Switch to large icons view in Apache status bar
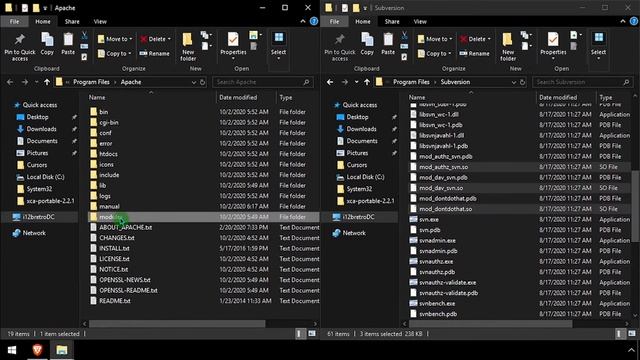Viewport: 640px width, 360px height. click(312, 334)
